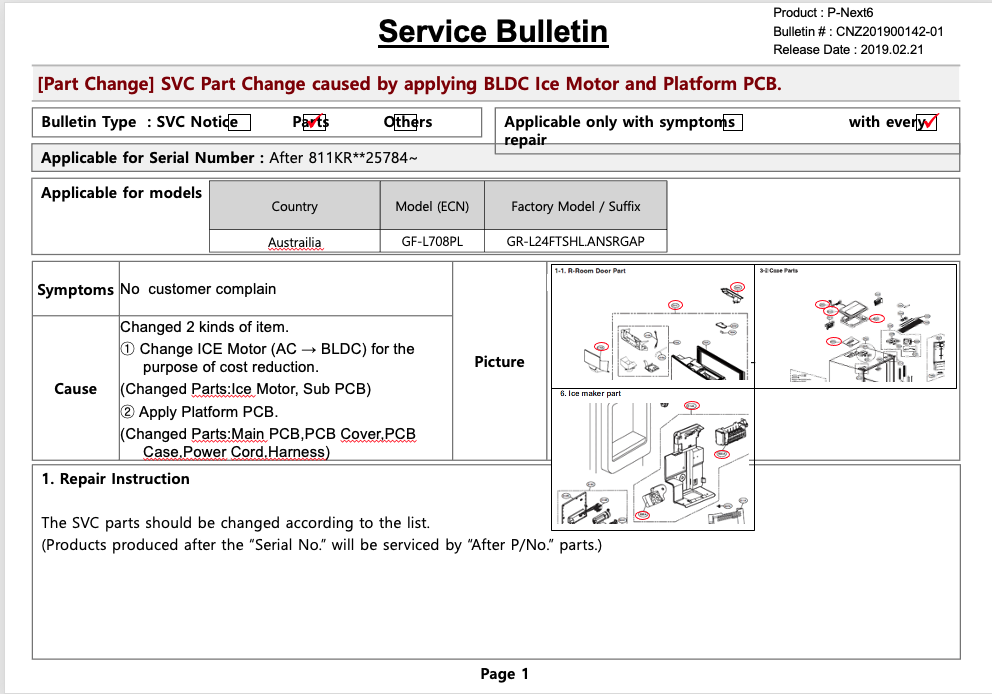The height and width of the screenshot is (694, 992).
Task: Click the Factory Model / Suffix header
Action: point(575,206)
